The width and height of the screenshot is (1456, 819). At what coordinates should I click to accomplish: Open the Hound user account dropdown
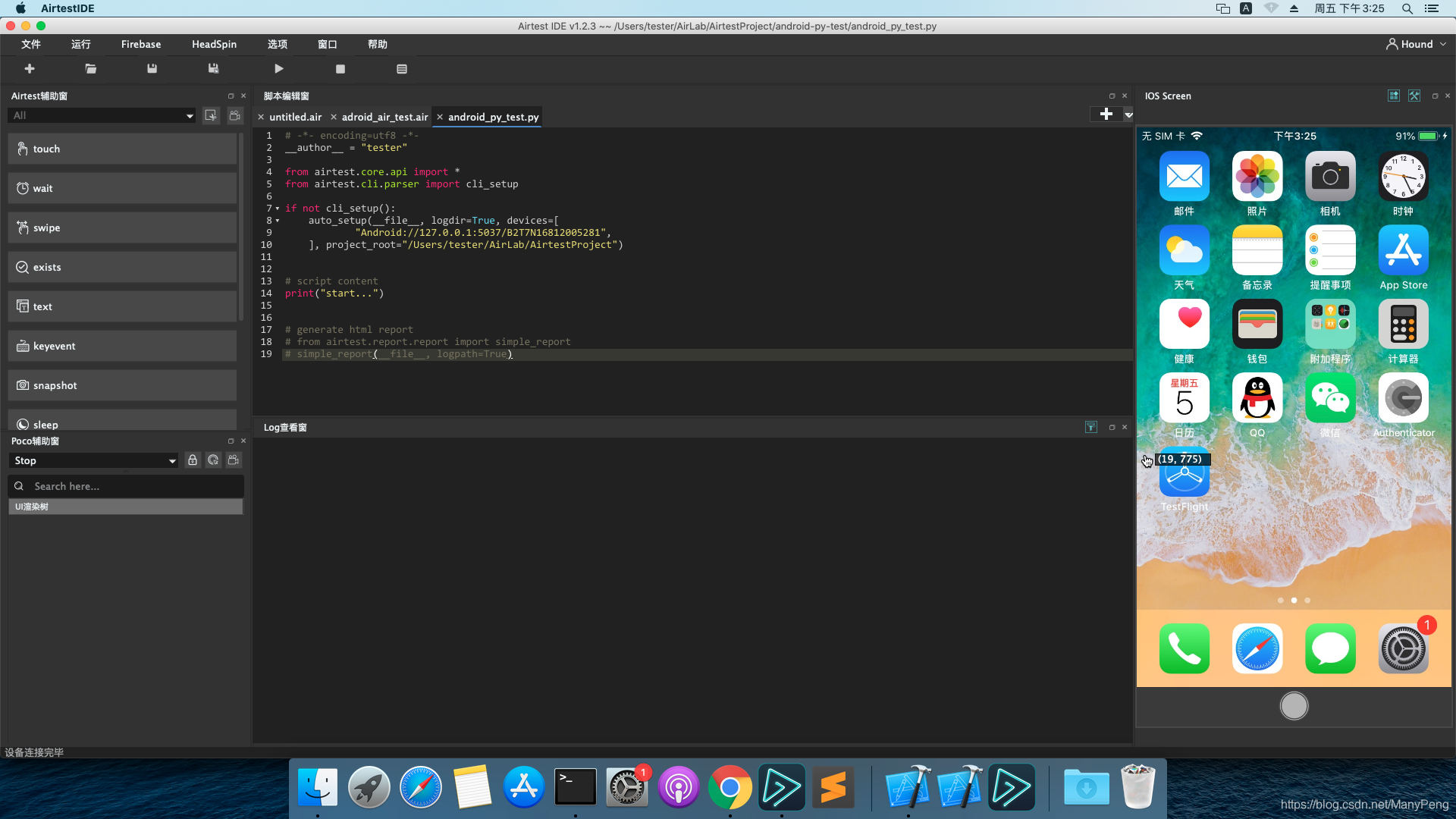(x=1417, y=44)
